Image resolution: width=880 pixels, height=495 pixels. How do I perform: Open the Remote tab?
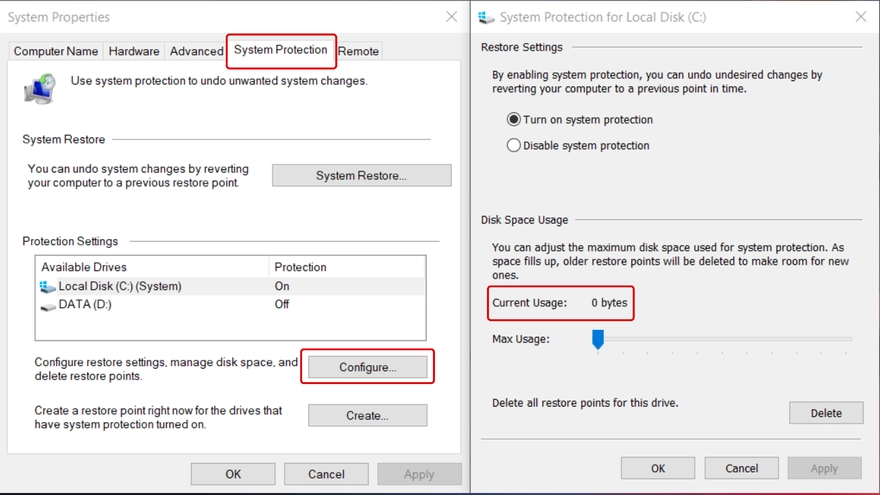(x=358, y=52)
